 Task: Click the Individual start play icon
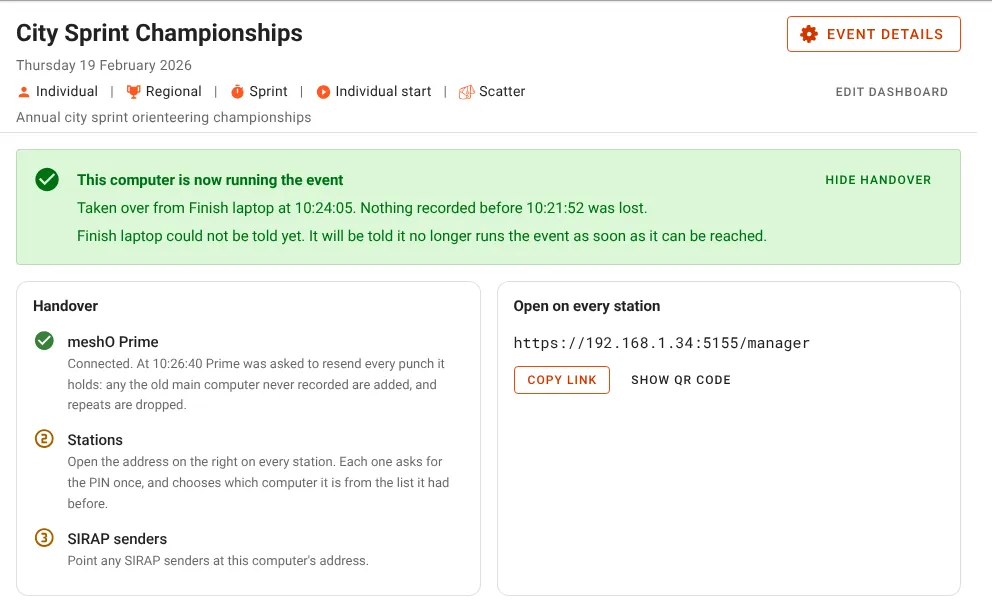pyautogui.click(x=323, y=92)
